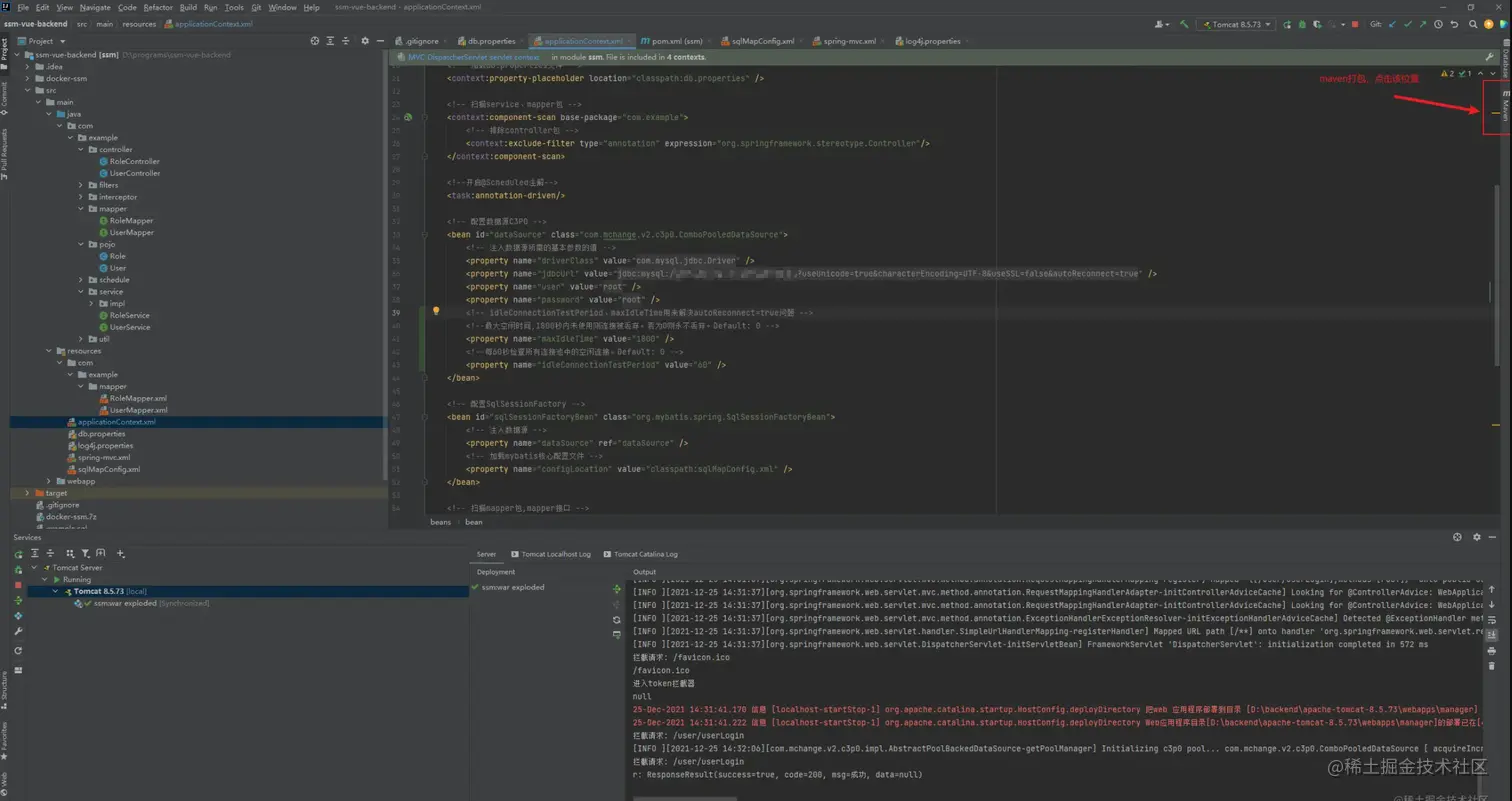Open the Maven tool window
This screenshot has width=1512, height=801.
[x=1505, y=105]
